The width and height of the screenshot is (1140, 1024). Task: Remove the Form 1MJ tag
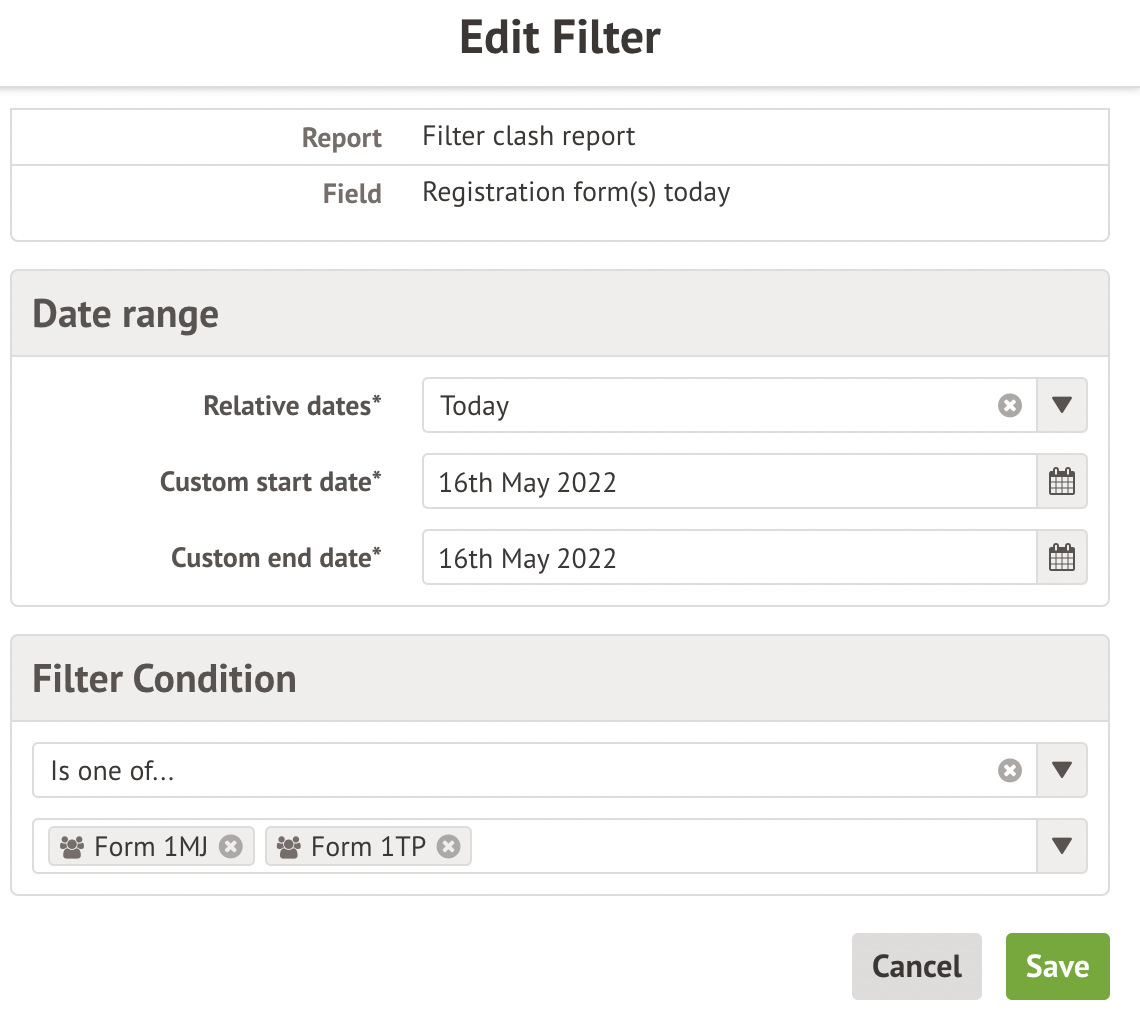(231, 847)
